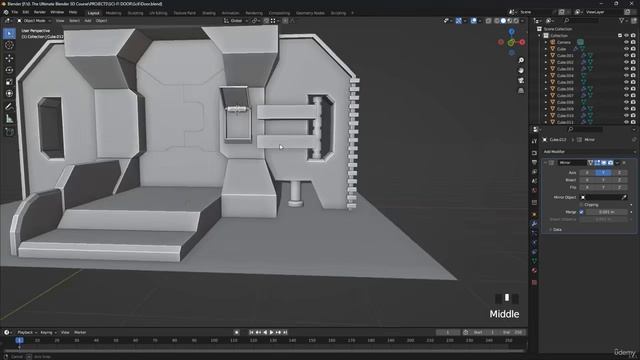Viewport: 640px width, 360px height.
Task: Hide Cube.003 using its eye icon
Action: (x=627, y=69)
